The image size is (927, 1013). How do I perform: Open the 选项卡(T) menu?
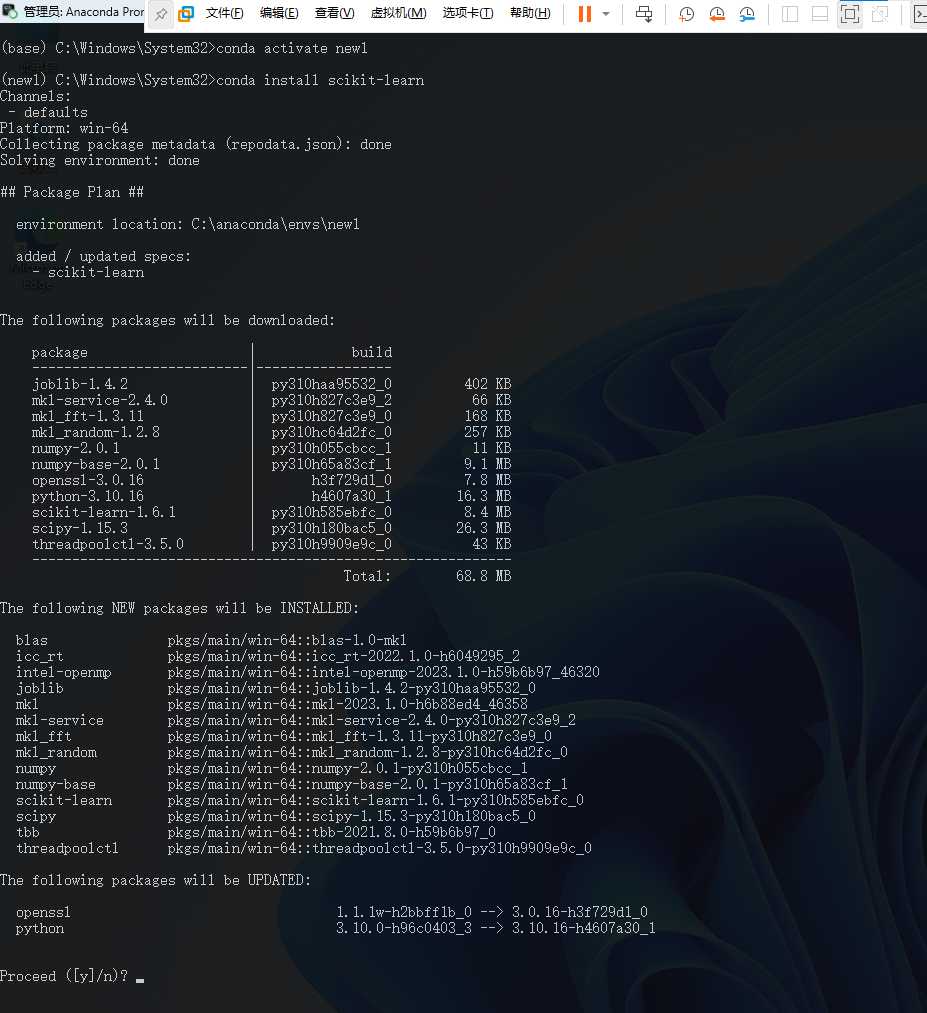point(468,13)
